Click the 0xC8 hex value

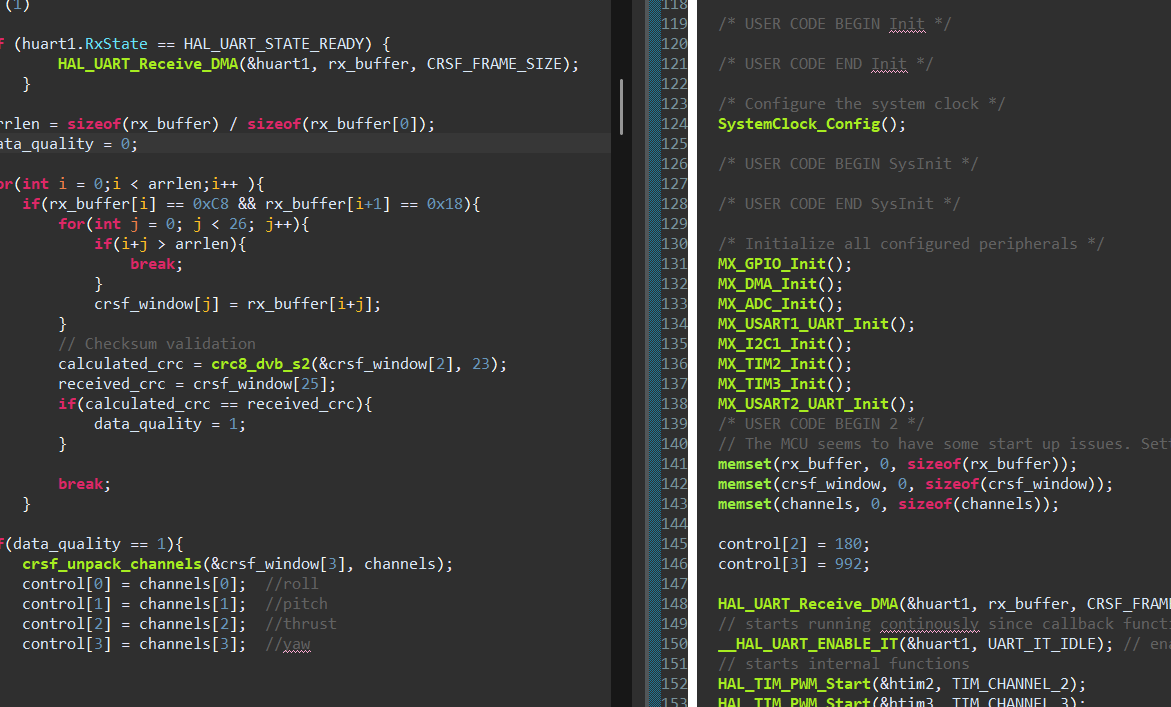pos(211,204)
